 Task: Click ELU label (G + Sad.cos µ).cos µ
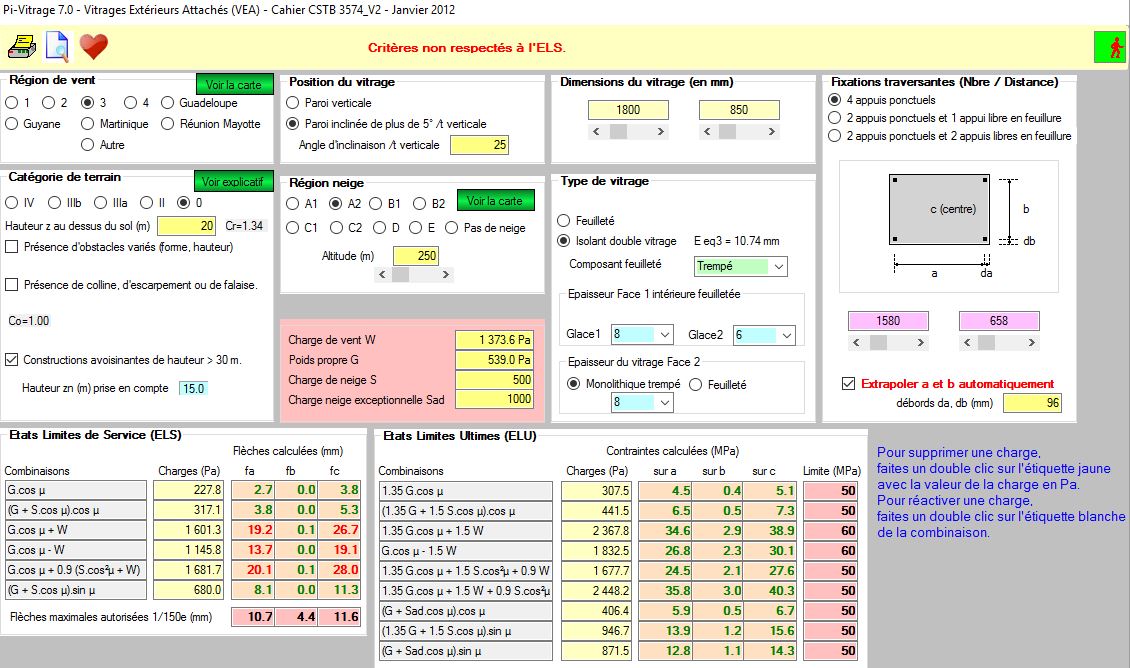pos(466,611)
